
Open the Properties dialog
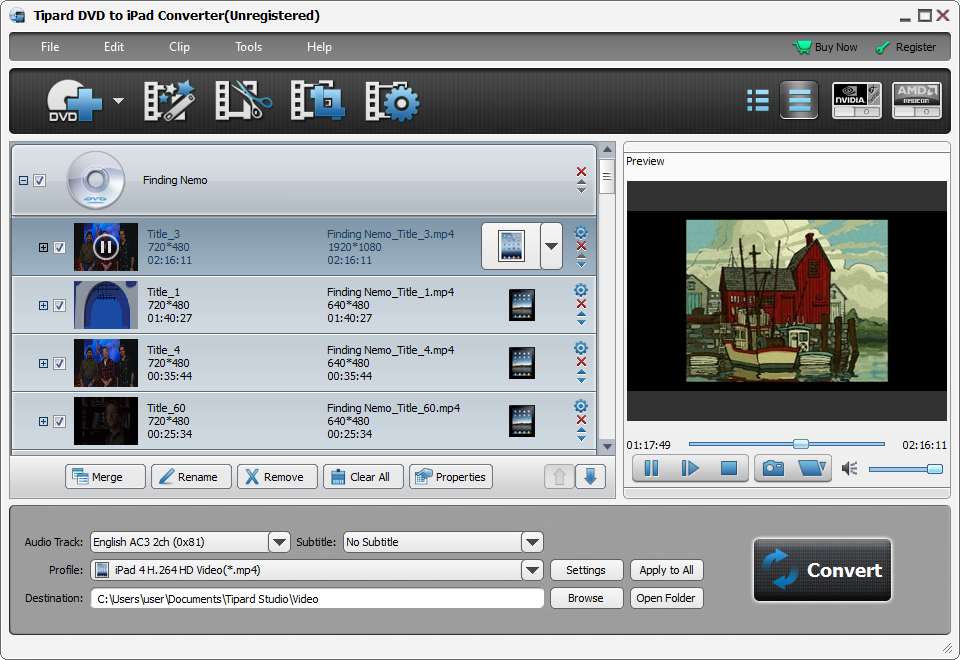tap(451, 477)
